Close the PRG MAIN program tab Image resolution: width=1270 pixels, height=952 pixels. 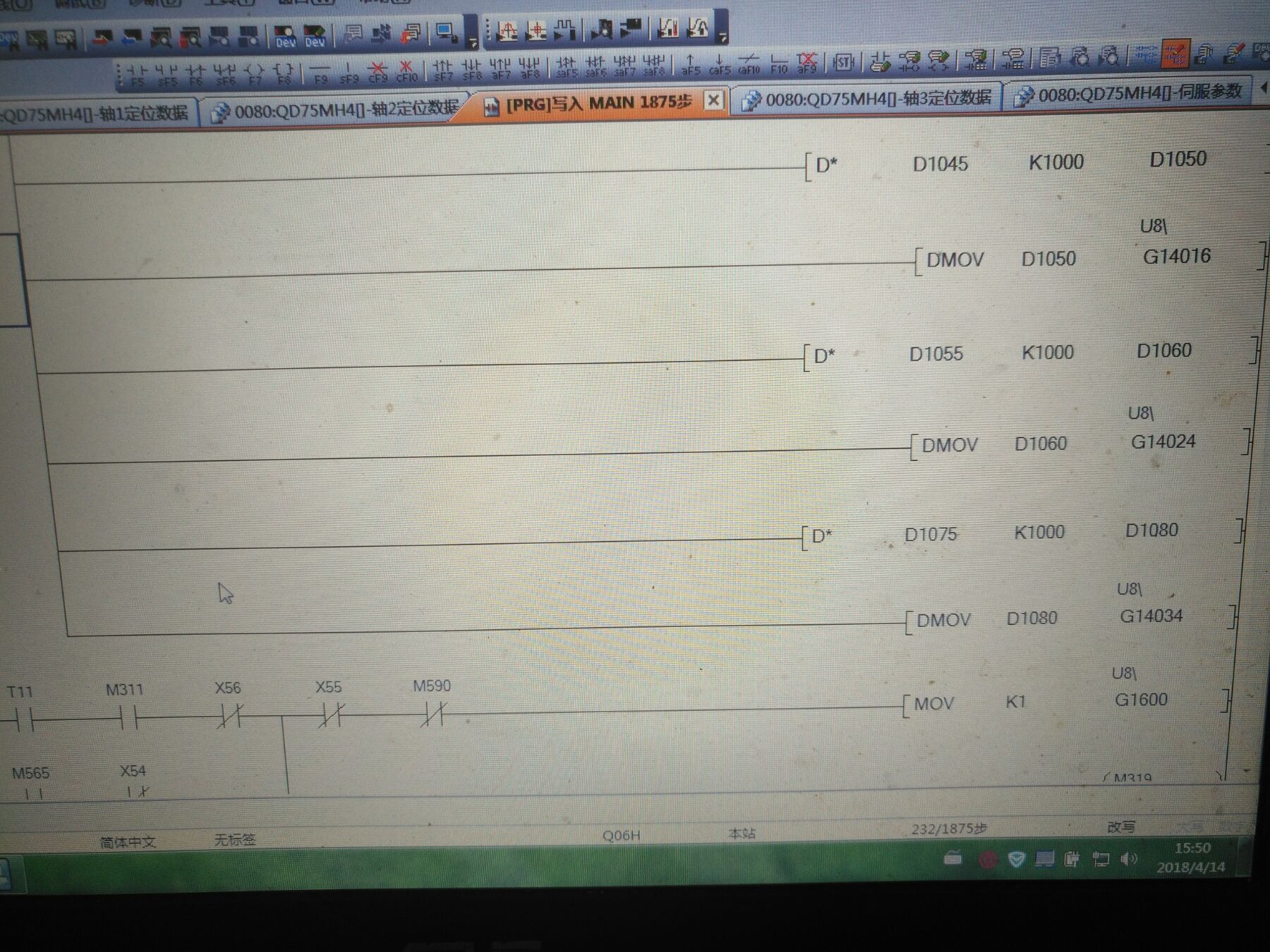[x=713, y=100]
